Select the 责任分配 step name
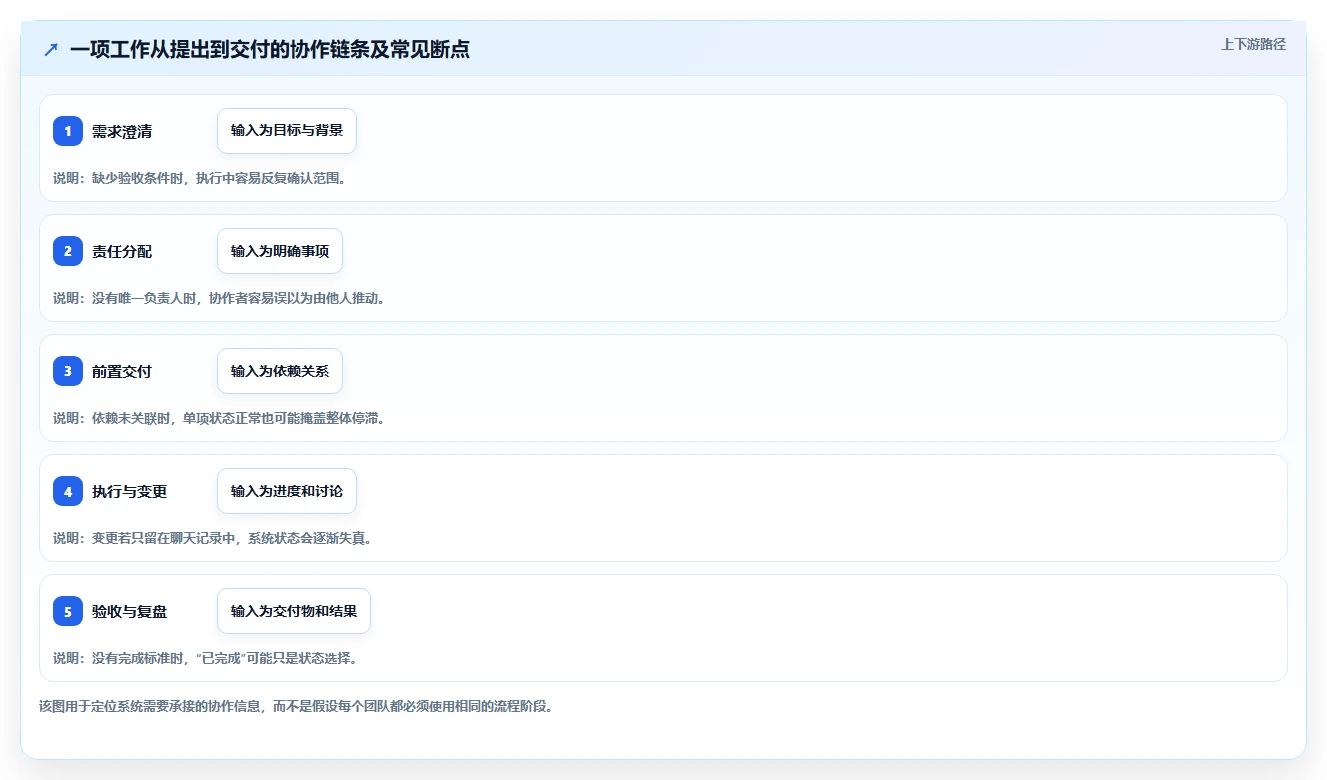The width and height of the screenshot is (1327, 780). pos(122,251)
